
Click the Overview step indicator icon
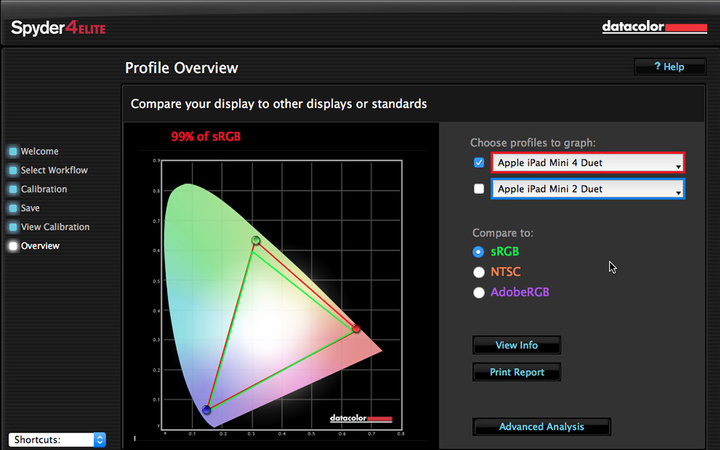point(13,246)
